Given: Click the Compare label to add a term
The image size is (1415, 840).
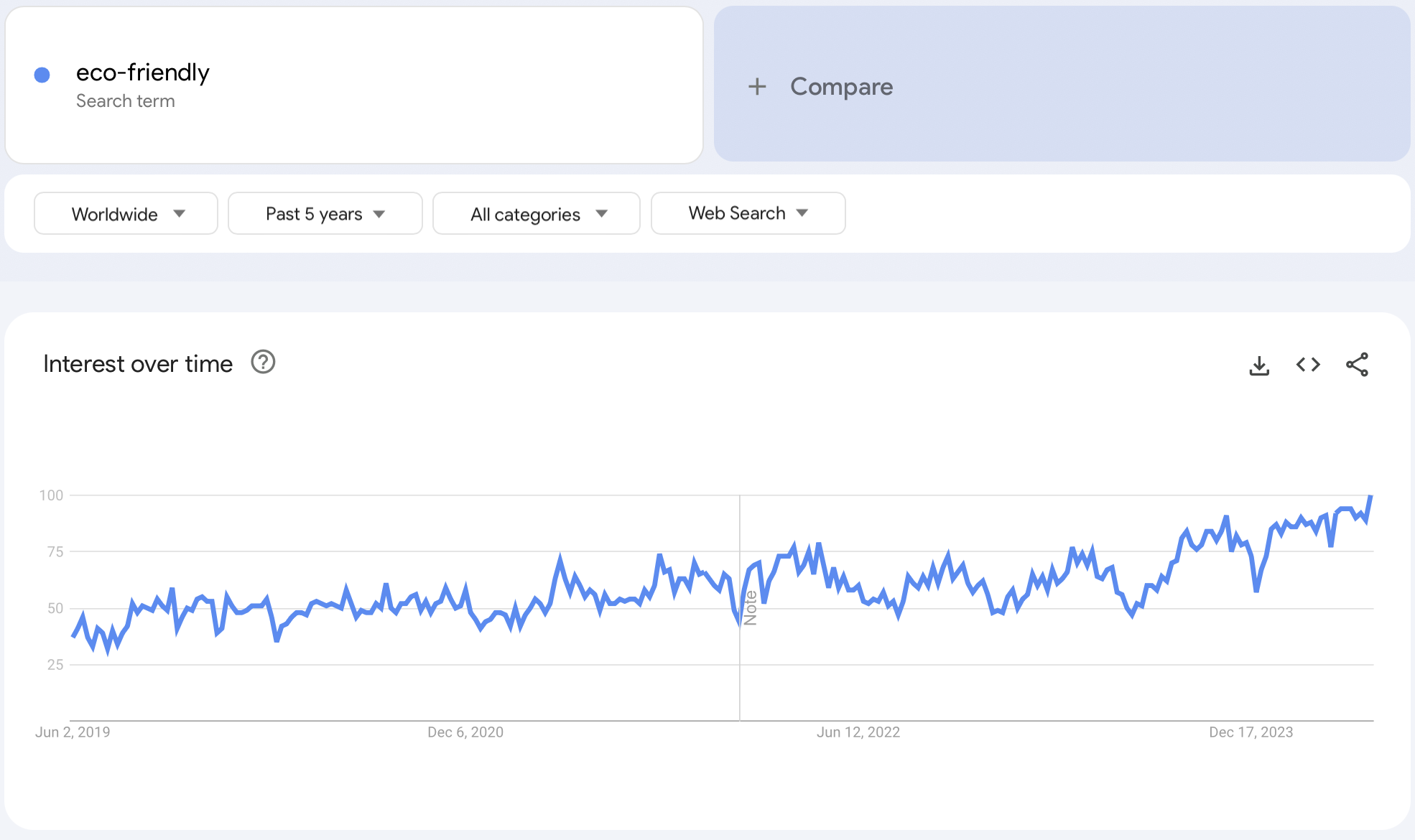Looking at the screenshot, I should (x=841, y=87).
